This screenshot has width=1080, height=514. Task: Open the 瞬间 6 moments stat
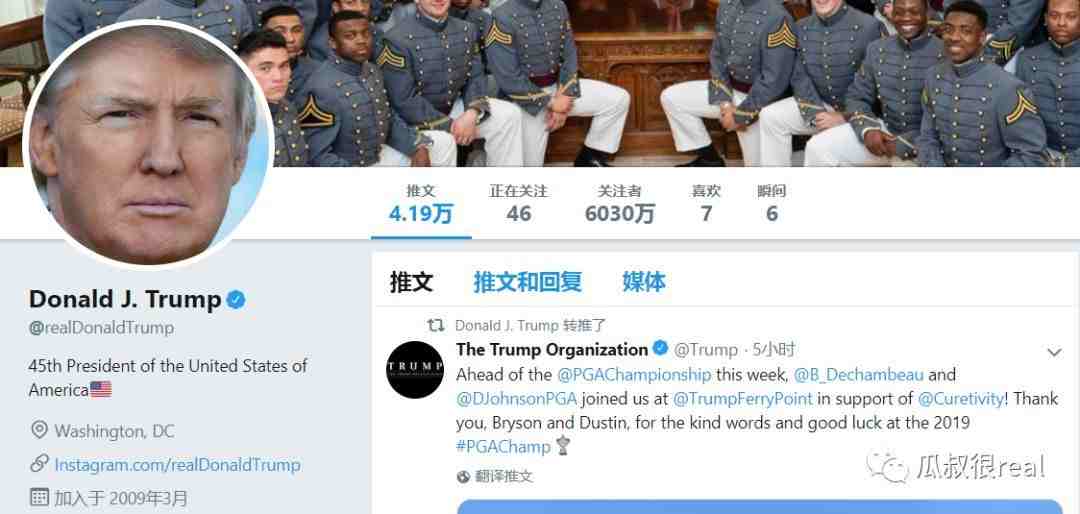coord(771,204)
